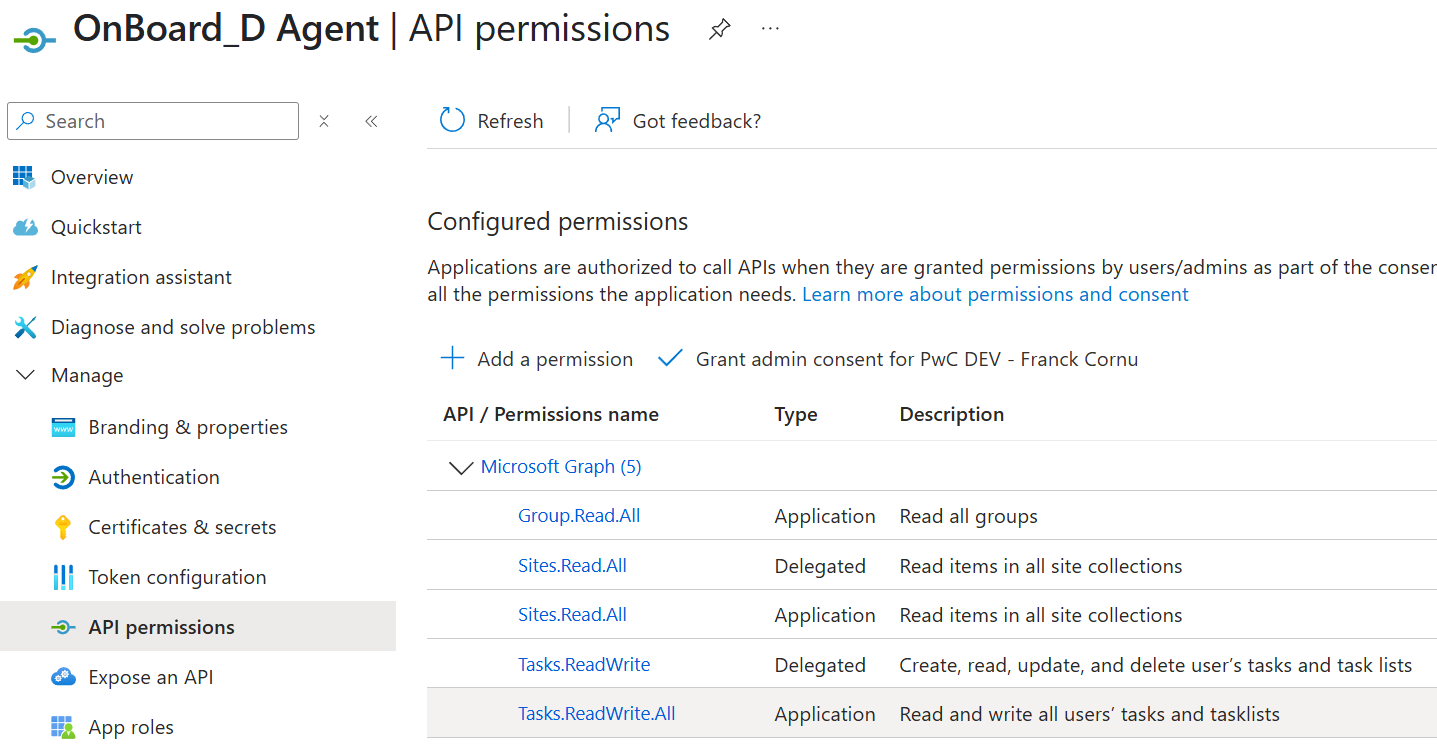Click the magnifier icon in the search box

click(26, 121)
